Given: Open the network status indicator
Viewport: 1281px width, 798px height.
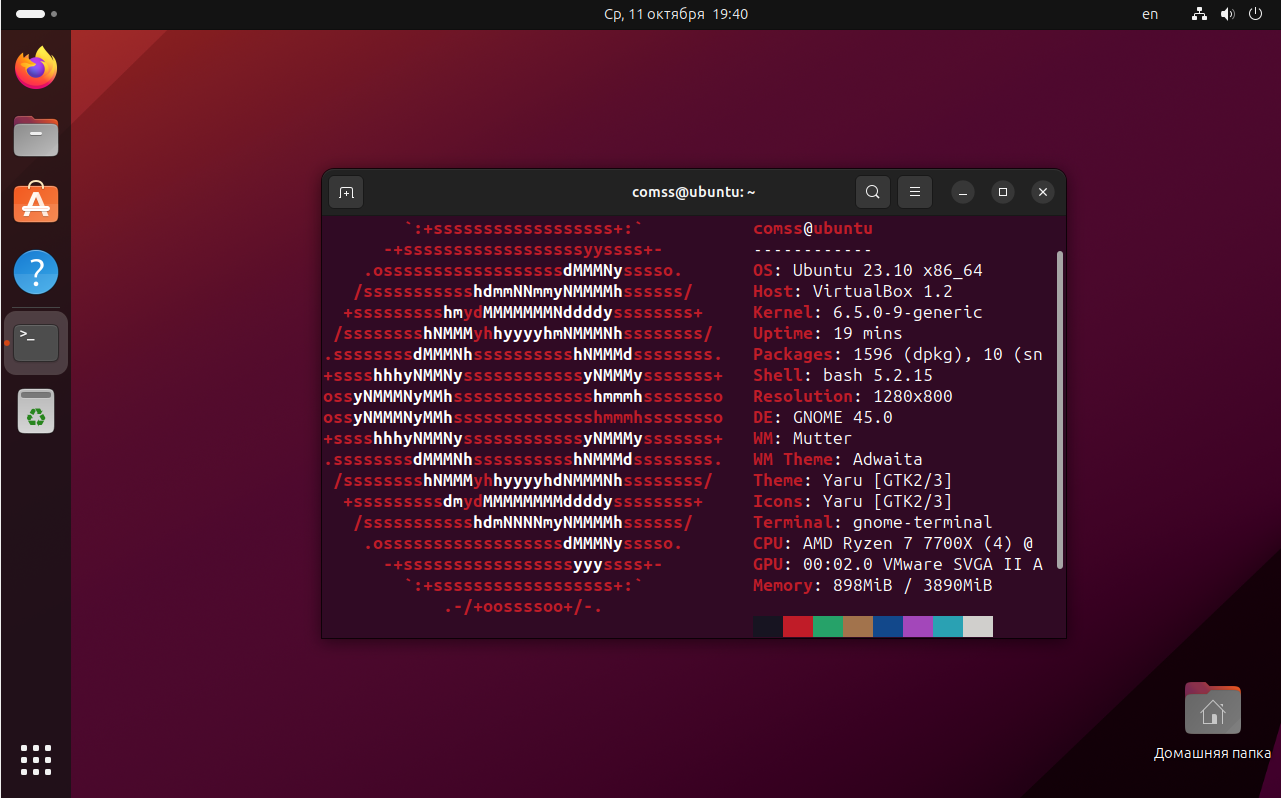Looking at the screenshot, I should [x=1200, y=14].
